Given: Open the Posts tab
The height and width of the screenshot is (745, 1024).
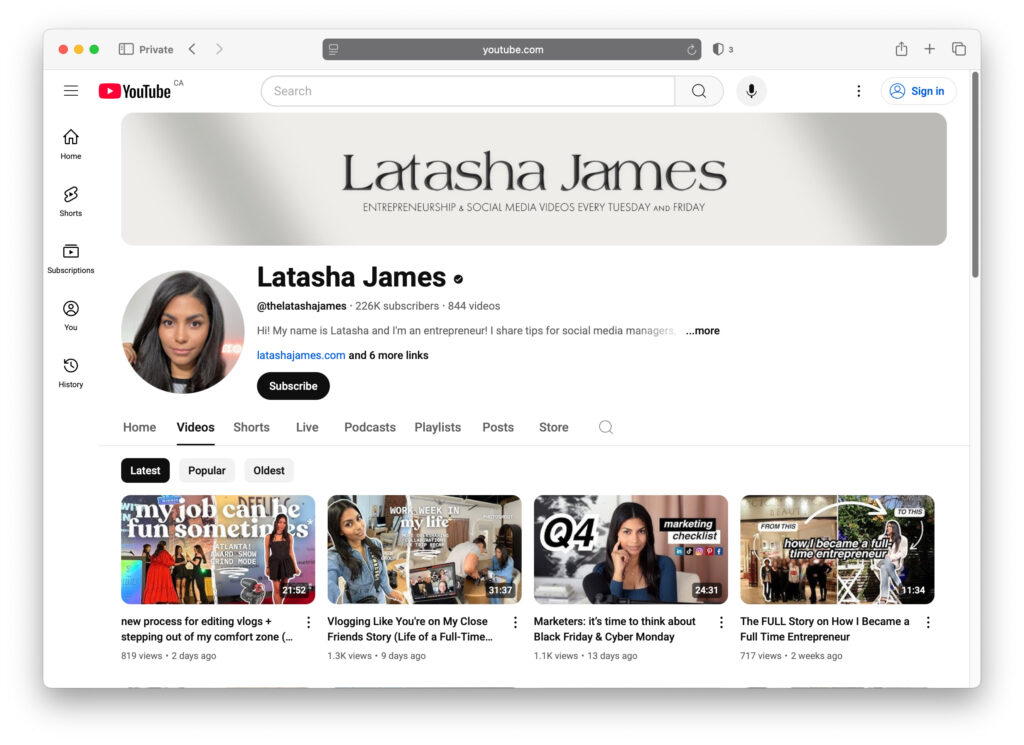Looking at the screenshot, I should point(498,427).
